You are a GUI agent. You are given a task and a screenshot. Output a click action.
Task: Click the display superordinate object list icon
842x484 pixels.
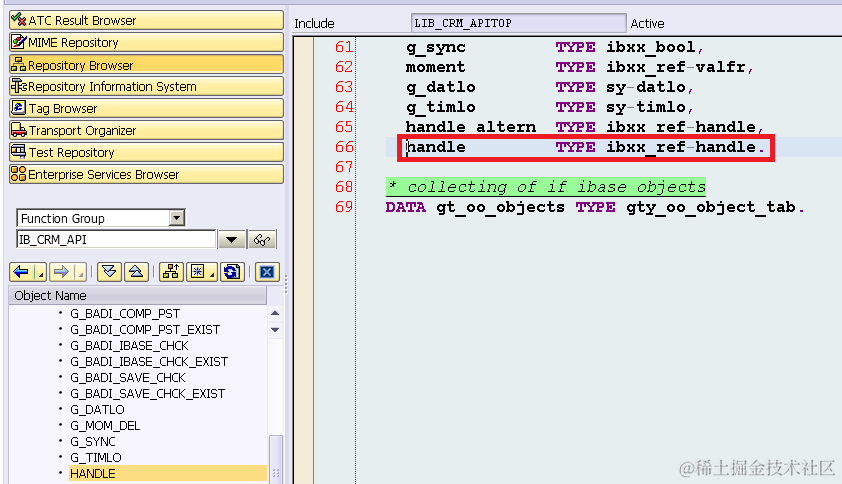tap(171, 272)
